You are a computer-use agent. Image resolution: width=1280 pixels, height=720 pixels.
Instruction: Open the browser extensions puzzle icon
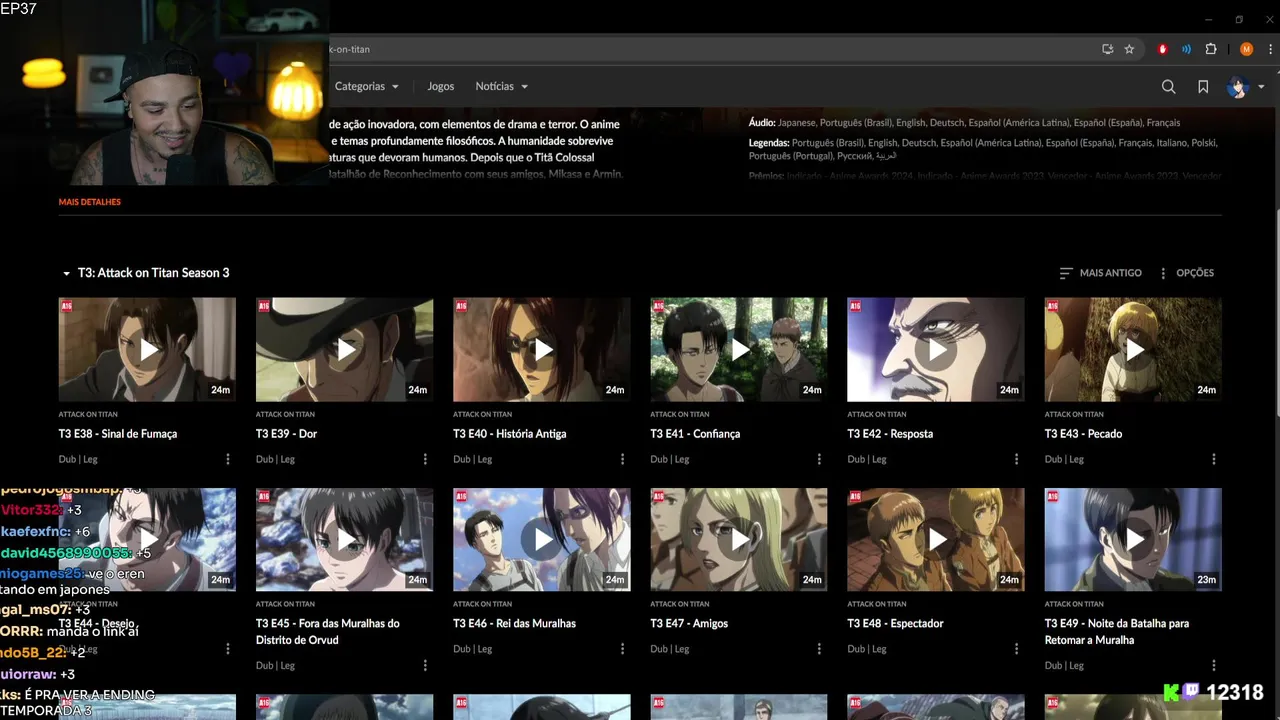(x=1211, y=49)
